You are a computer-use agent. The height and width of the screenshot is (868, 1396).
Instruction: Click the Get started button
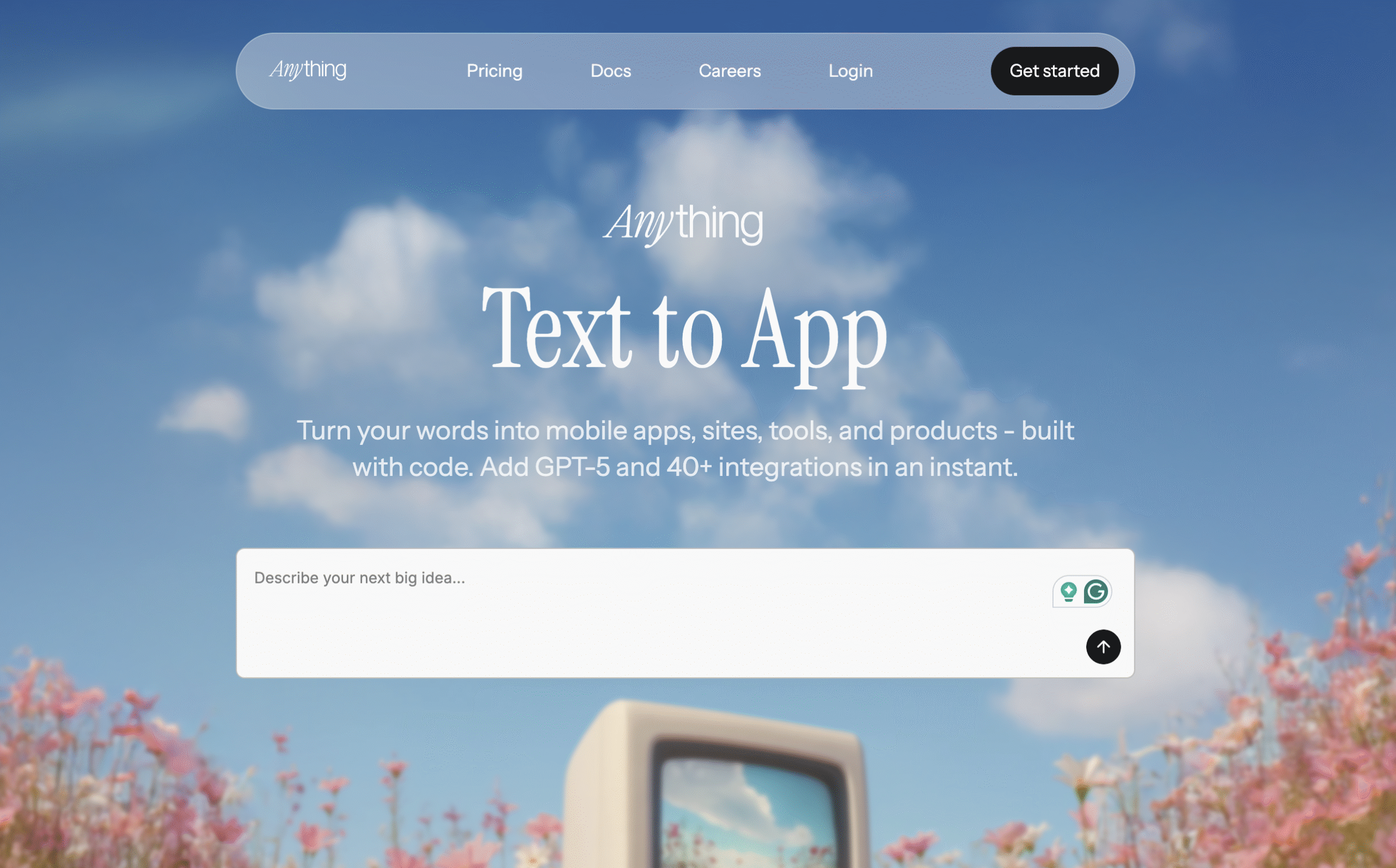tap(1054, 71)
